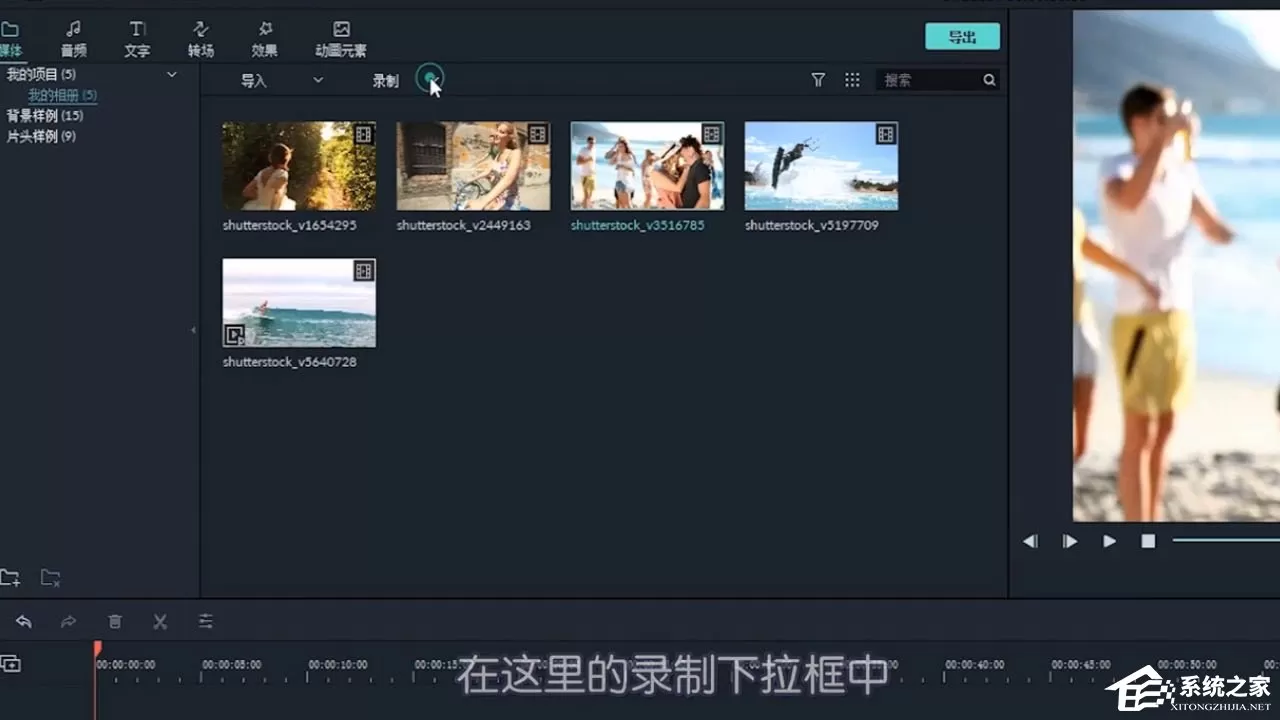1280x720 pixels.
Task: Open the Text (文字) tab
Action: [137, 39]
